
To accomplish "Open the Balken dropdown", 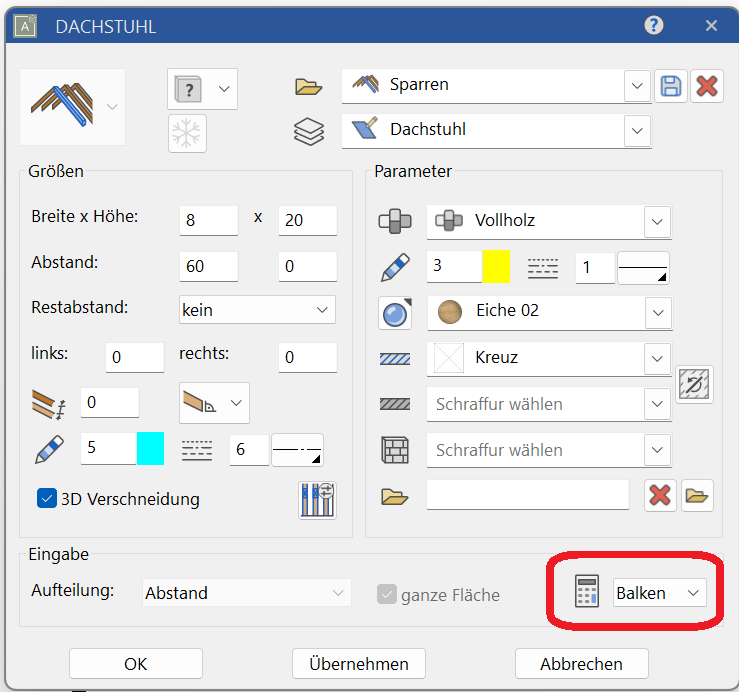I will [x=659, y=593].
